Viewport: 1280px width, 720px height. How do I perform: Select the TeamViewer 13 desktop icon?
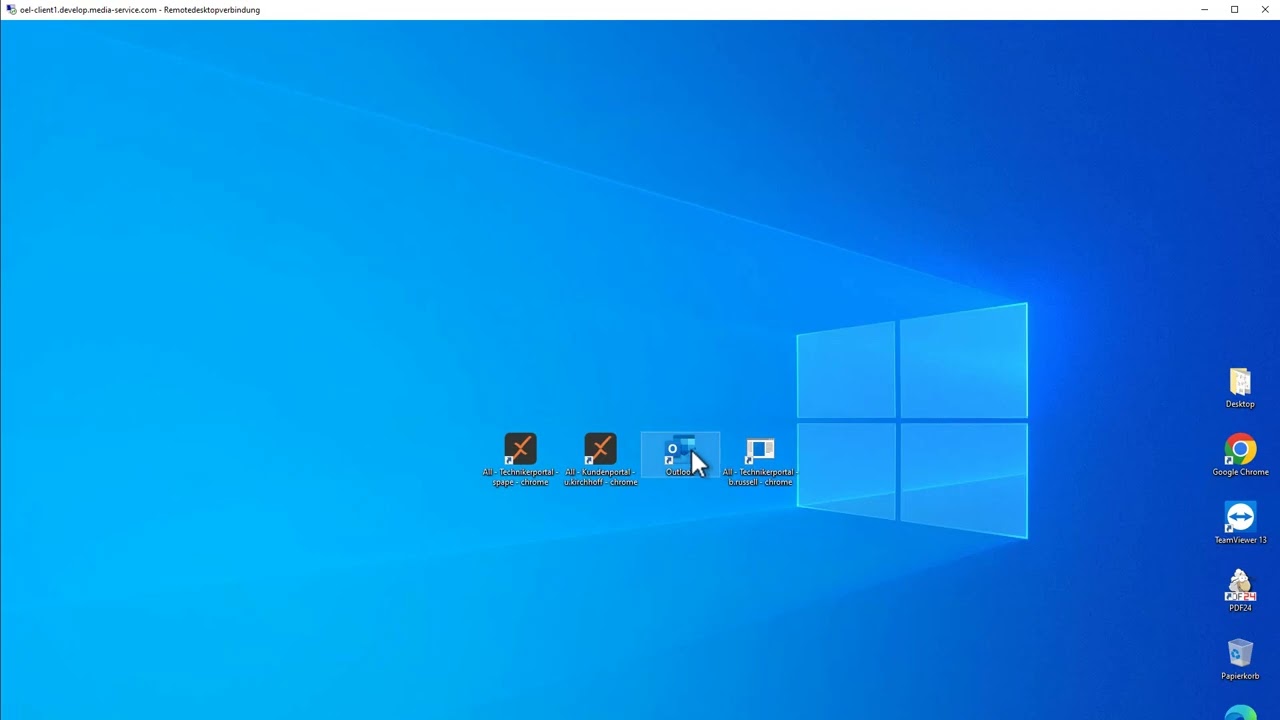tap(1240, 524)
